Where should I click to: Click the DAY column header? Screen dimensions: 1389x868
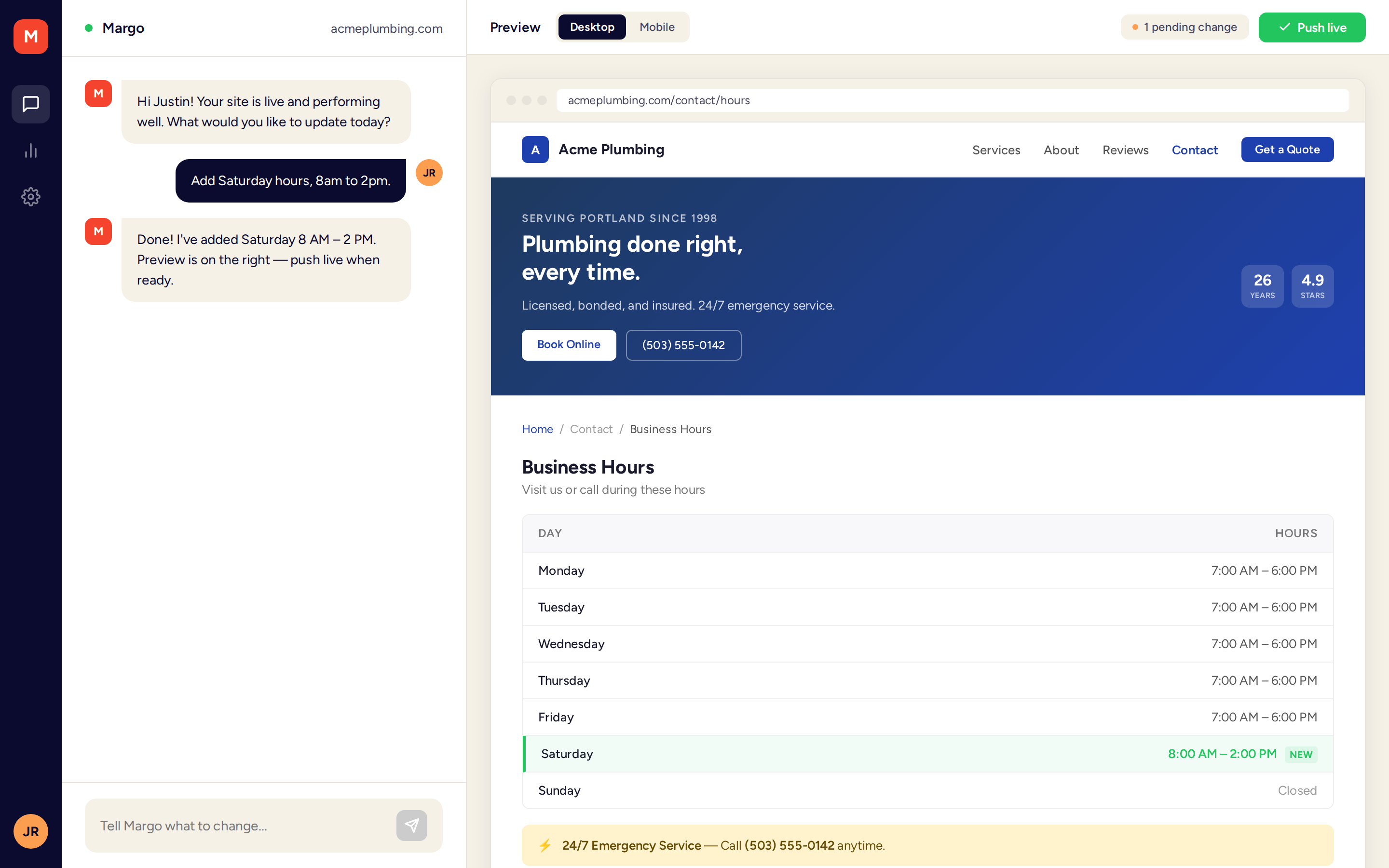550,533
